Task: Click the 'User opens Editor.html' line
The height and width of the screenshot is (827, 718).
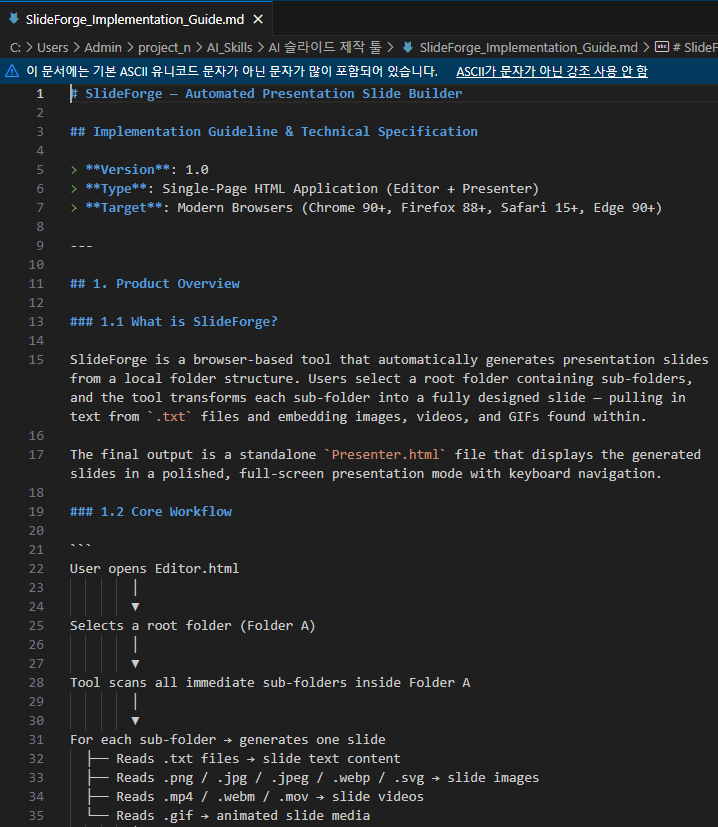Action: tap(155, 568)
